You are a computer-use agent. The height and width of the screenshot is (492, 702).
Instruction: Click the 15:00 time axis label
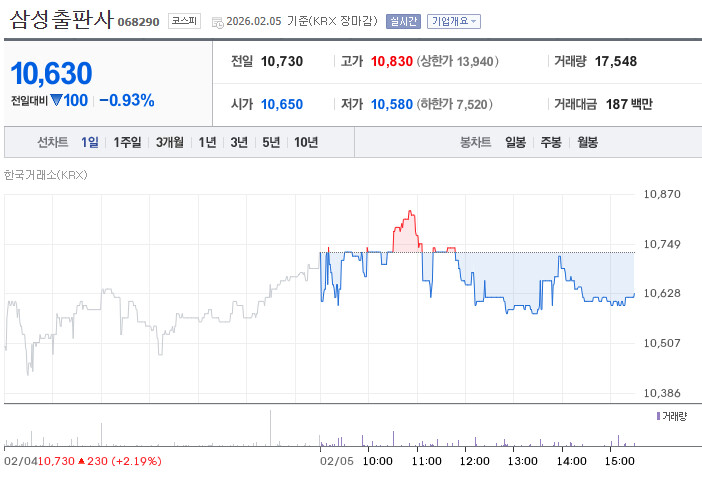click(619, 461)
